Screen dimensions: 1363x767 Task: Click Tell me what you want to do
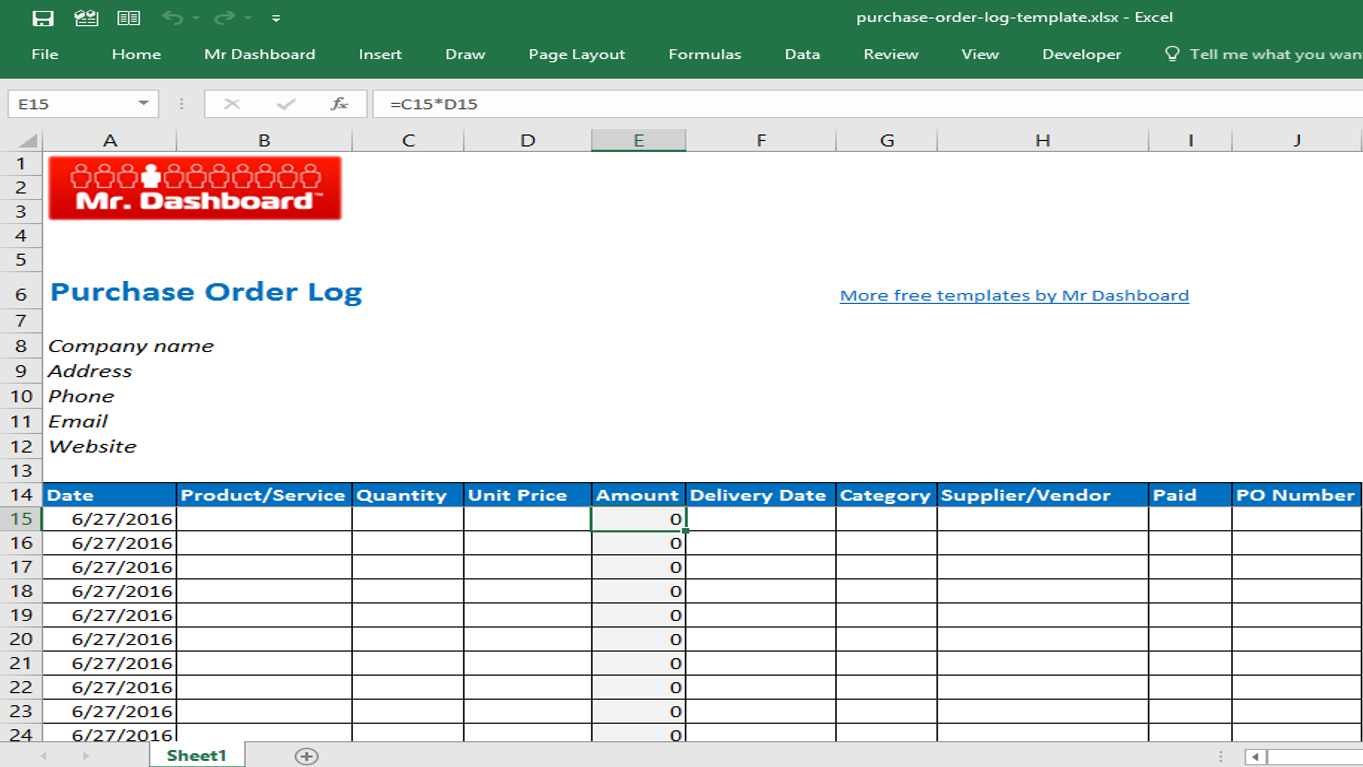coord(1258,54)
